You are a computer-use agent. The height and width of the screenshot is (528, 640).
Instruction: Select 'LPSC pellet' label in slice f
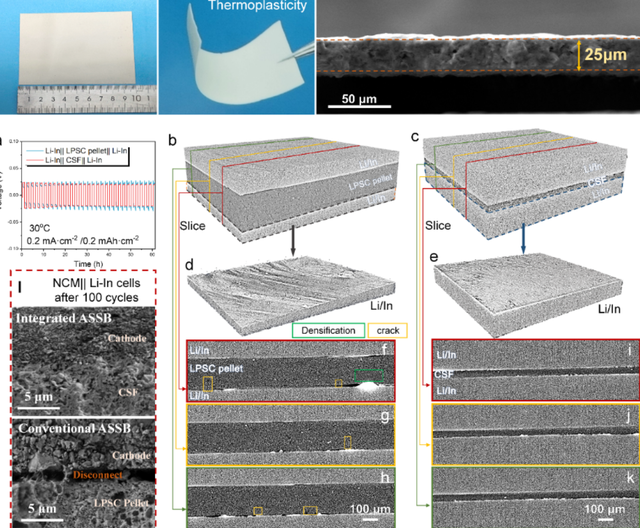pyautogui.click(x=216, y=368)
